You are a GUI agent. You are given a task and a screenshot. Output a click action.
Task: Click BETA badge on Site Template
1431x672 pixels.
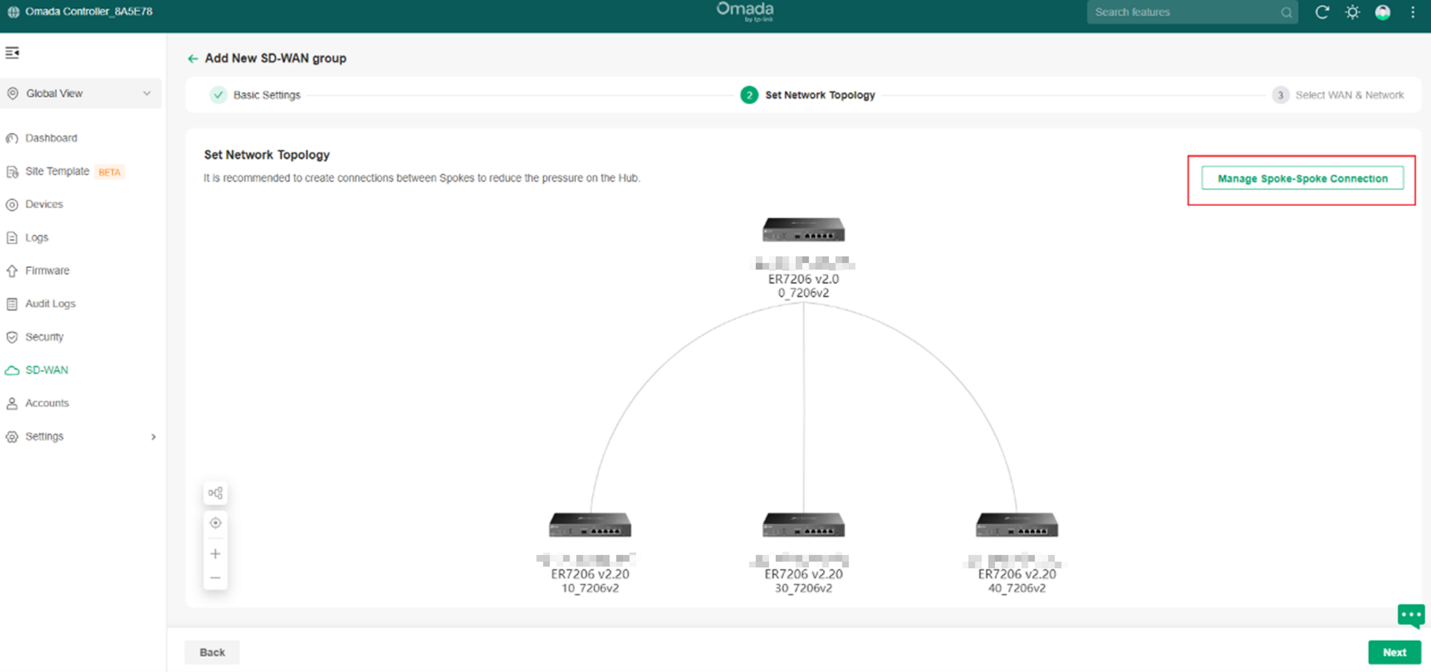pyautogui.click(x=110, y=172)
